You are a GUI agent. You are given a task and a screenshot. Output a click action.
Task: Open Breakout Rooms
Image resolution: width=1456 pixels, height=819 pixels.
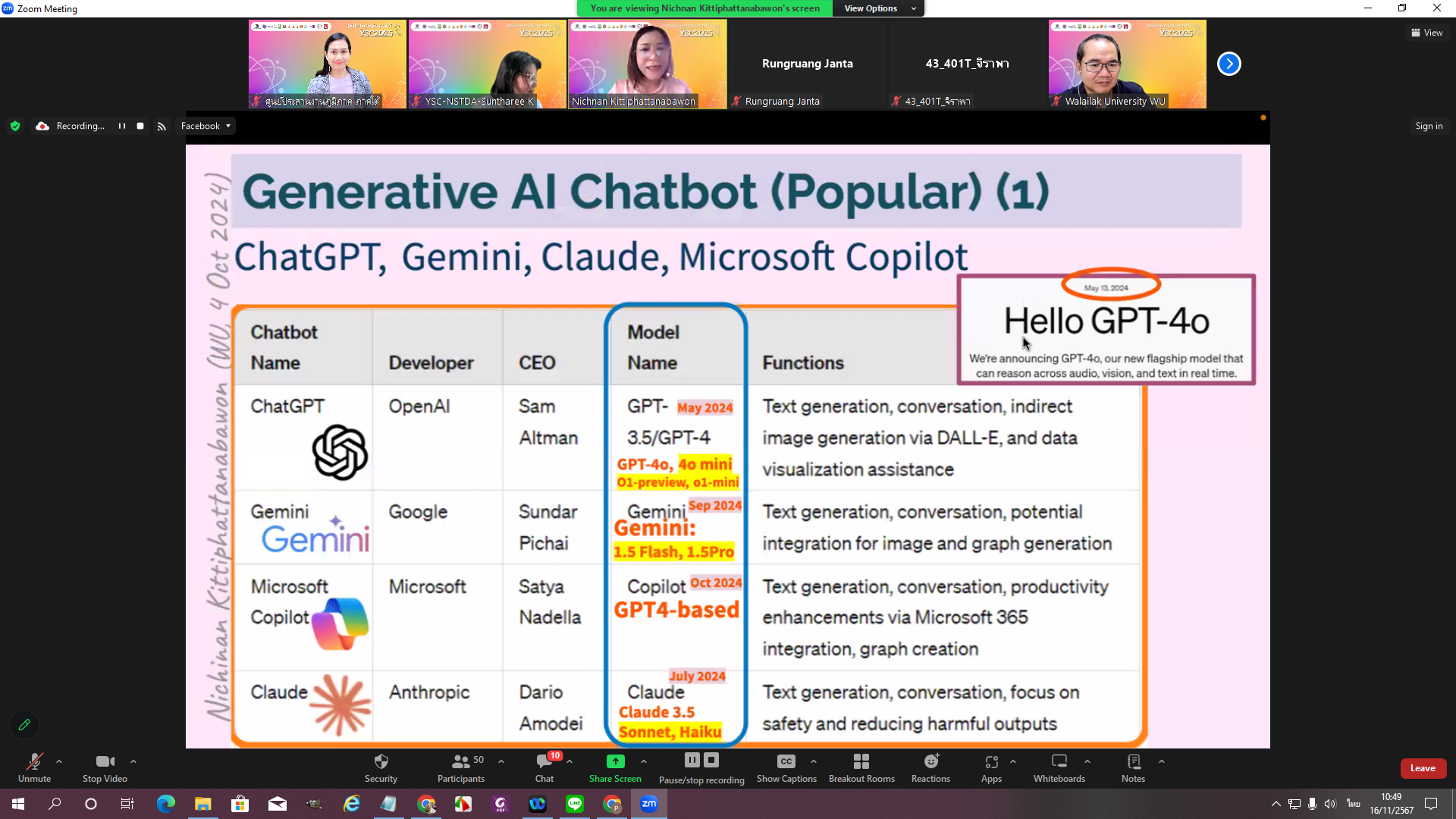coord(861,761)
